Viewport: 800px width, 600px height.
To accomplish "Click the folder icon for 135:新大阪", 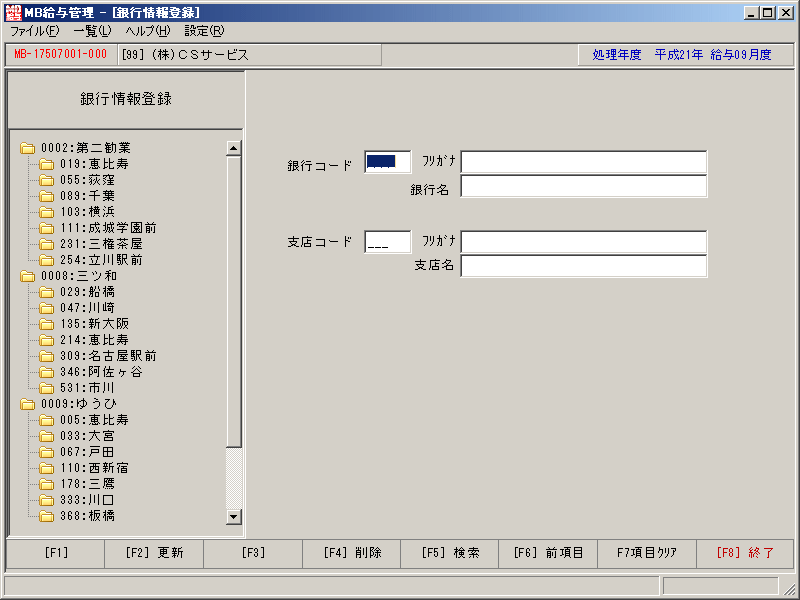I will point(46,324).
